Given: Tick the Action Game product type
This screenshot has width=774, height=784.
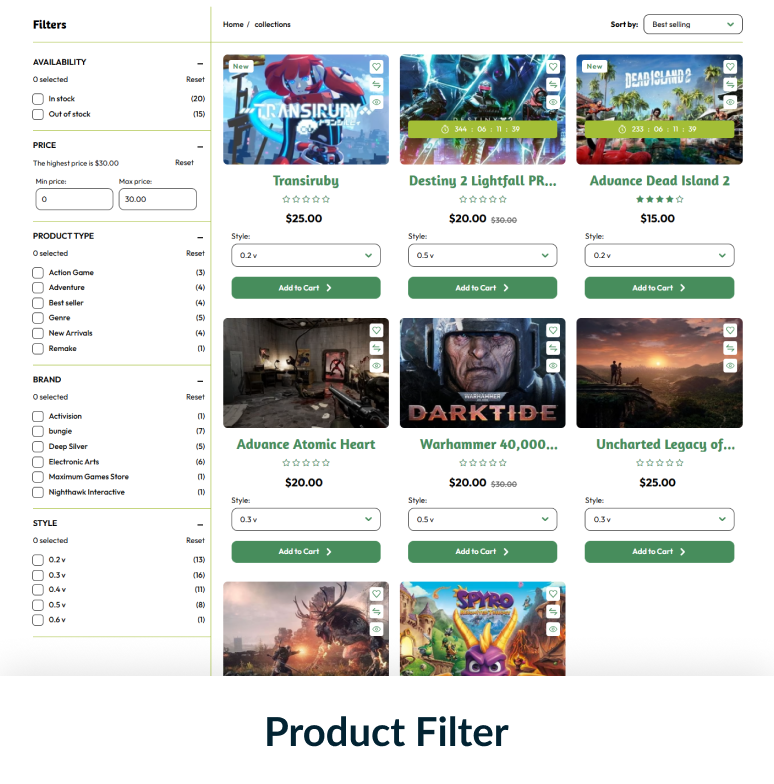Looking at the screenshot, I should coord(38,273).
